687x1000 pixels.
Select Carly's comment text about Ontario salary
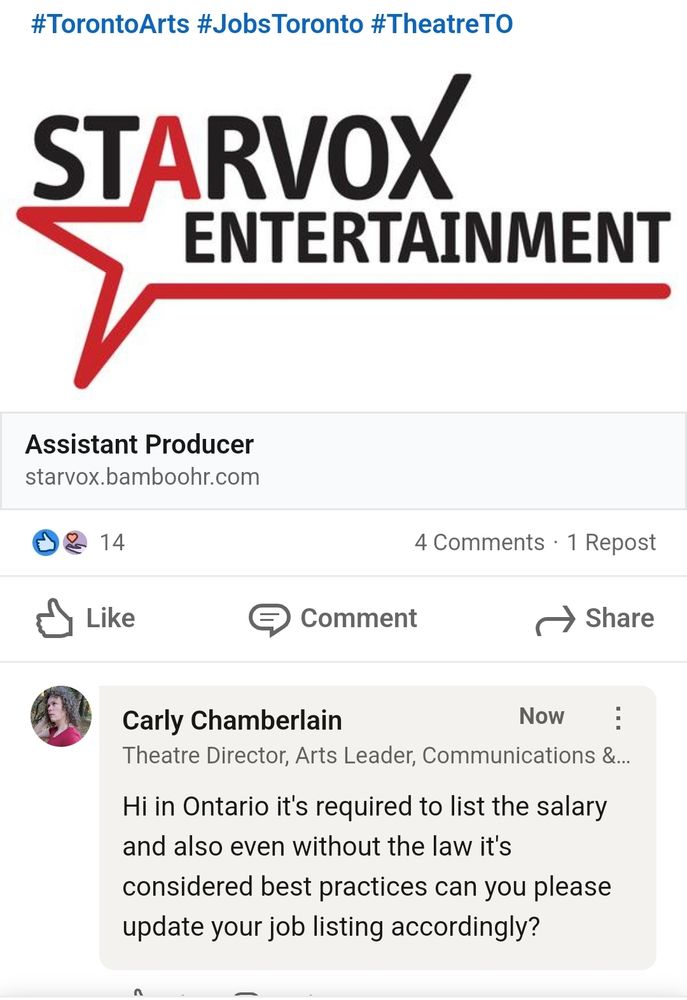click(367, 866)
